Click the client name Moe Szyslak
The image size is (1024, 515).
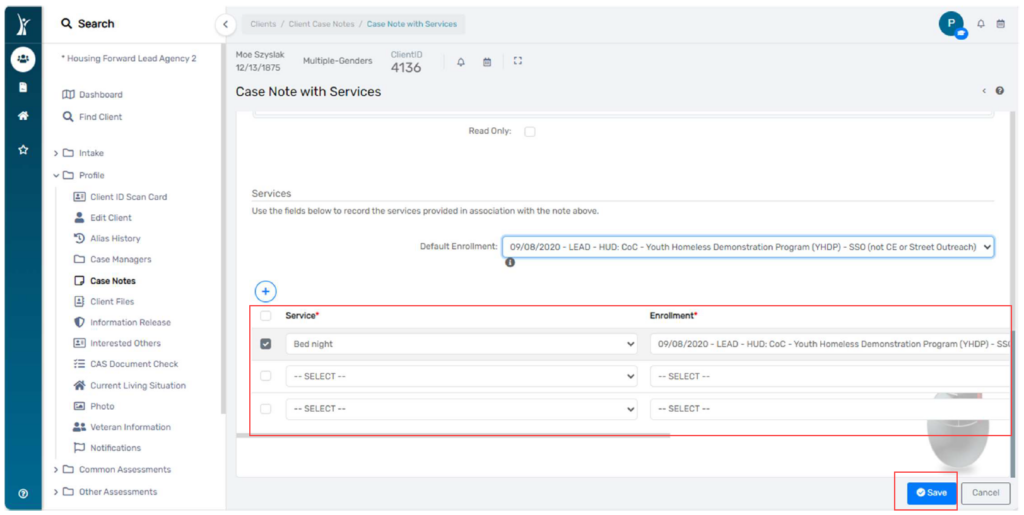click(x=260, y=55)
